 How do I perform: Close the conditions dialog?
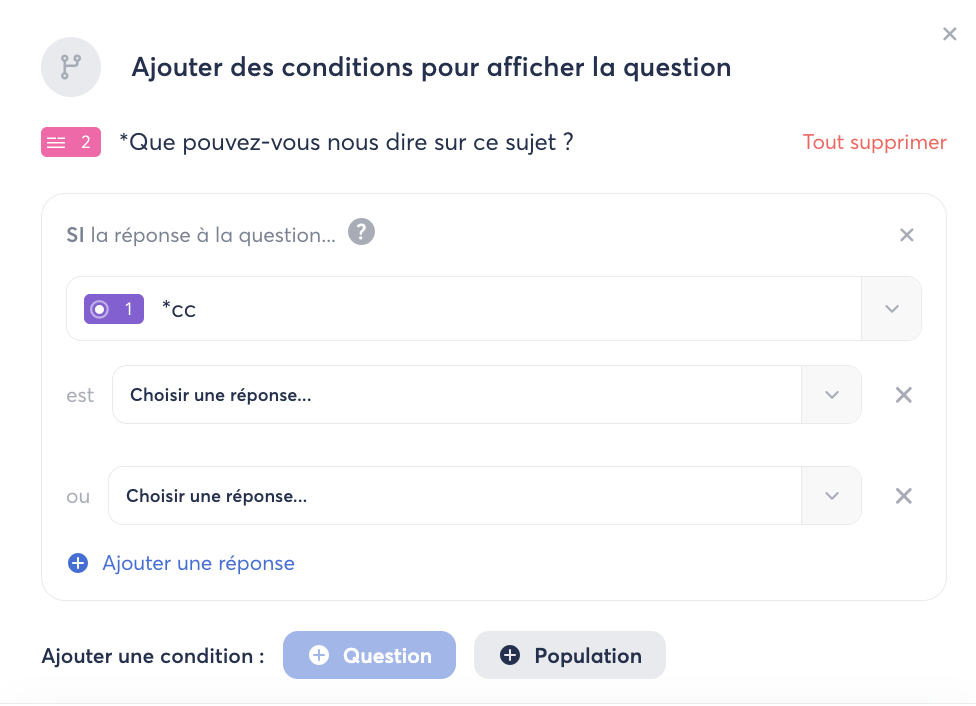[950, 34]
